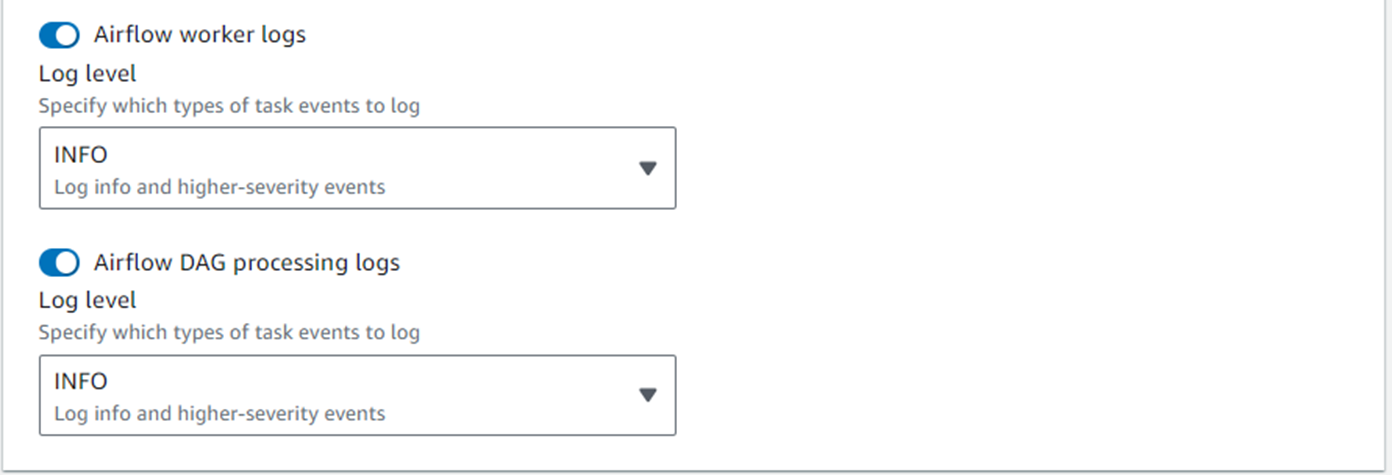
Task: Click white knob of worker logs switch
Action: (67, 36)
